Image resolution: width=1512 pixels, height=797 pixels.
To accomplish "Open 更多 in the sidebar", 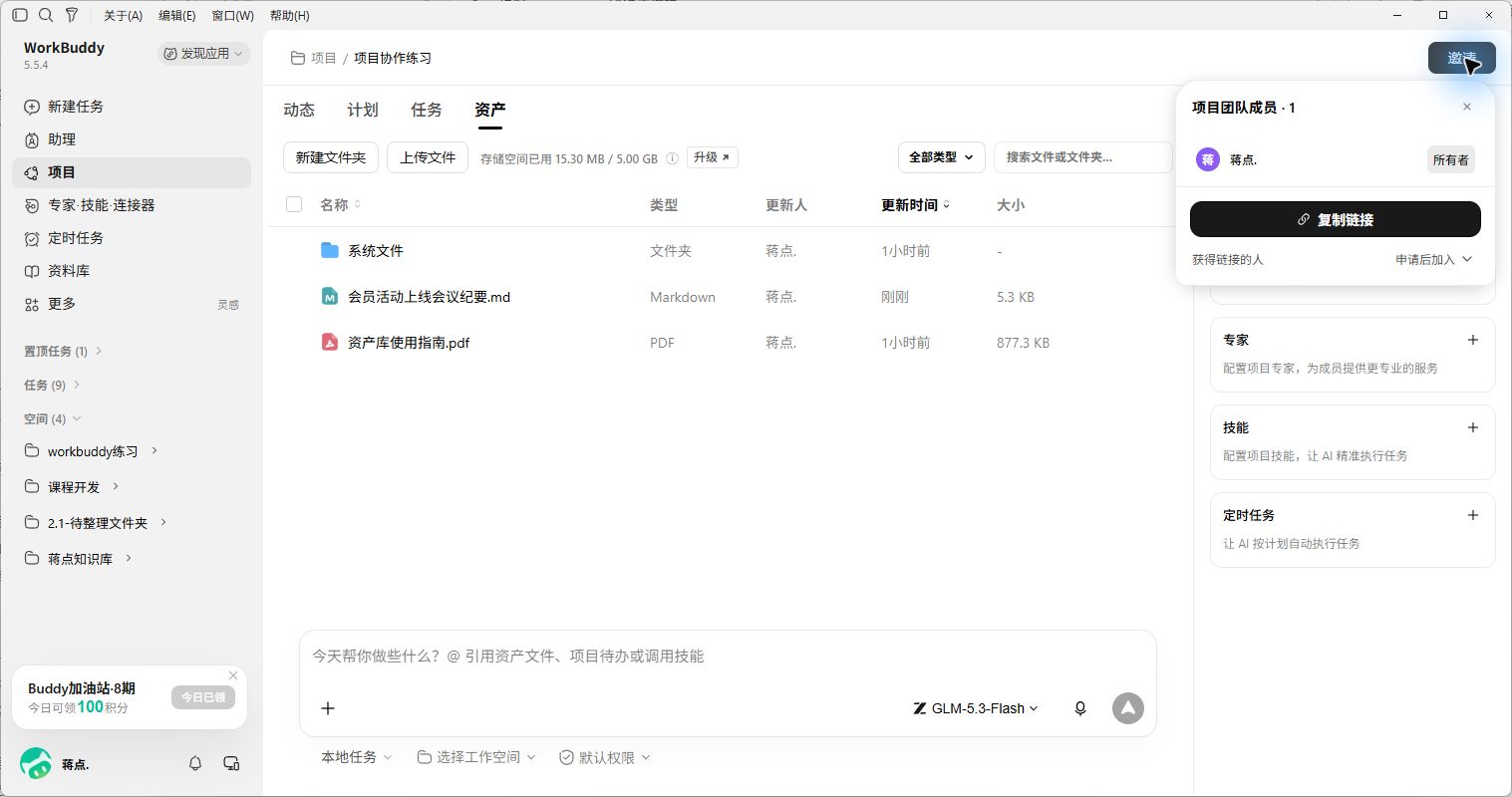I will [x=132, y=304].
